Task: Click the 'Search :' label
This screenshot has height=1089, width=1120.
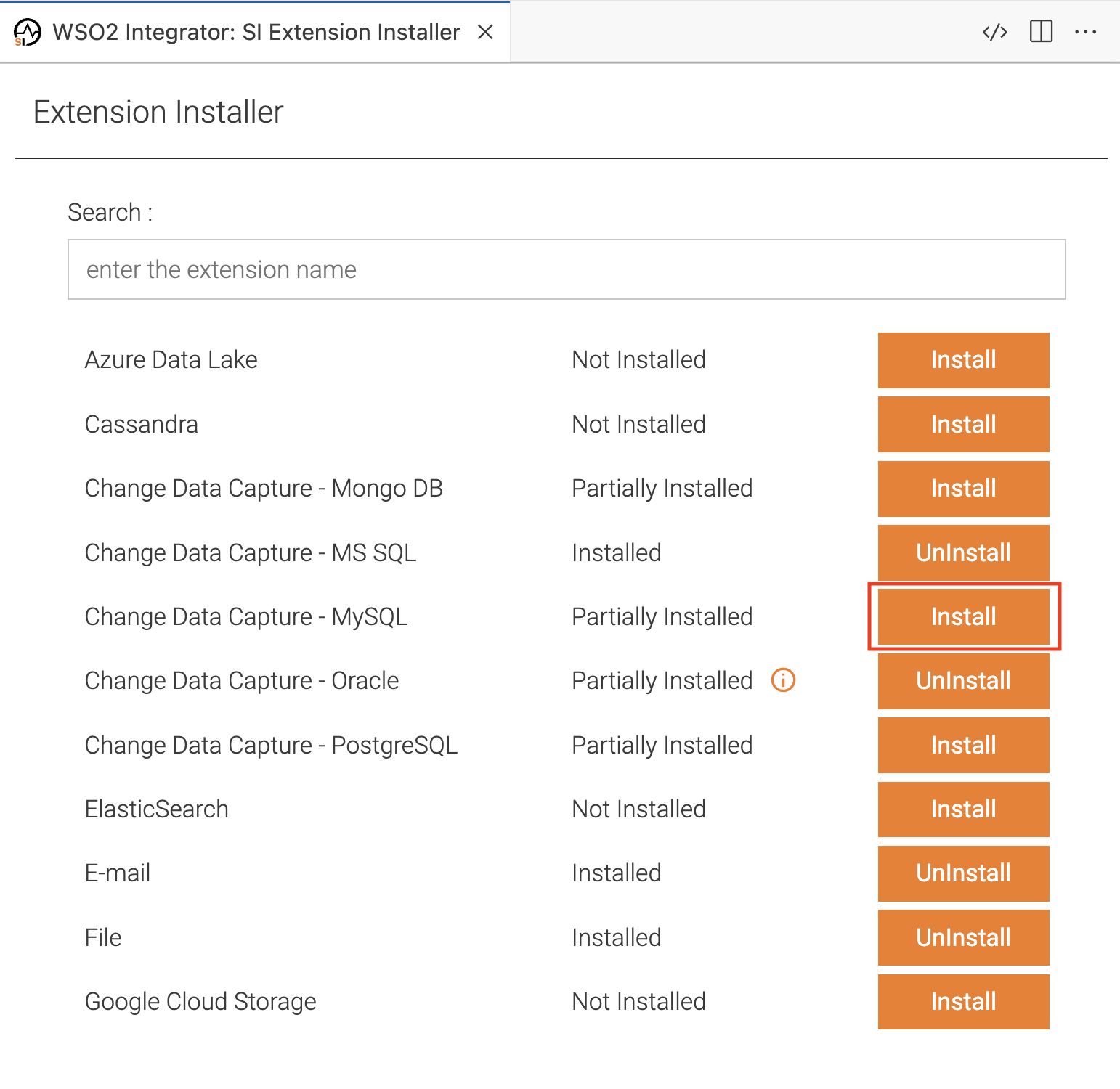Action: pos(110,212)
